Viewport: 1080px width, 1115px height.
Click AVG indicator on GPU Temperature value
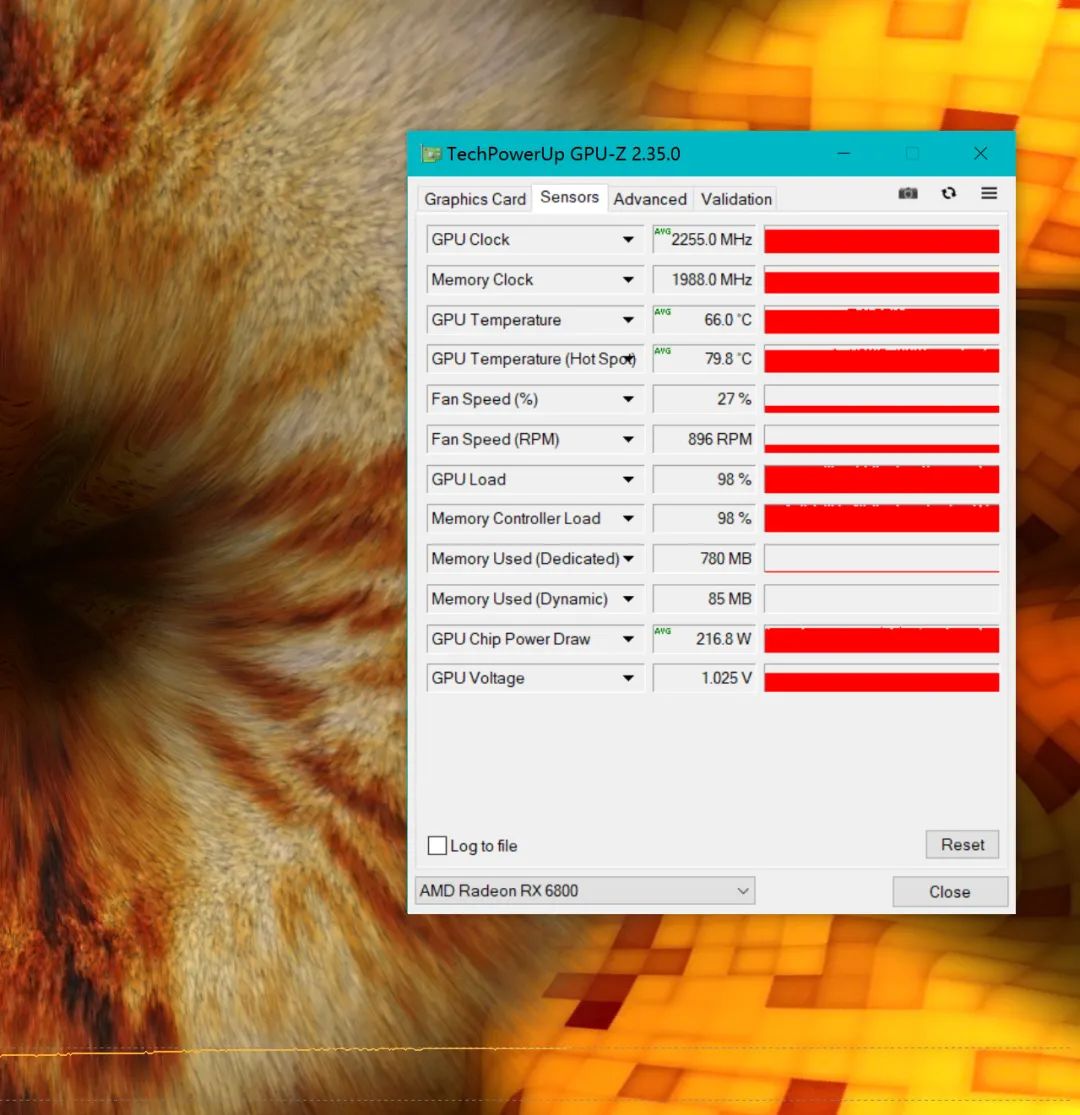662,311
